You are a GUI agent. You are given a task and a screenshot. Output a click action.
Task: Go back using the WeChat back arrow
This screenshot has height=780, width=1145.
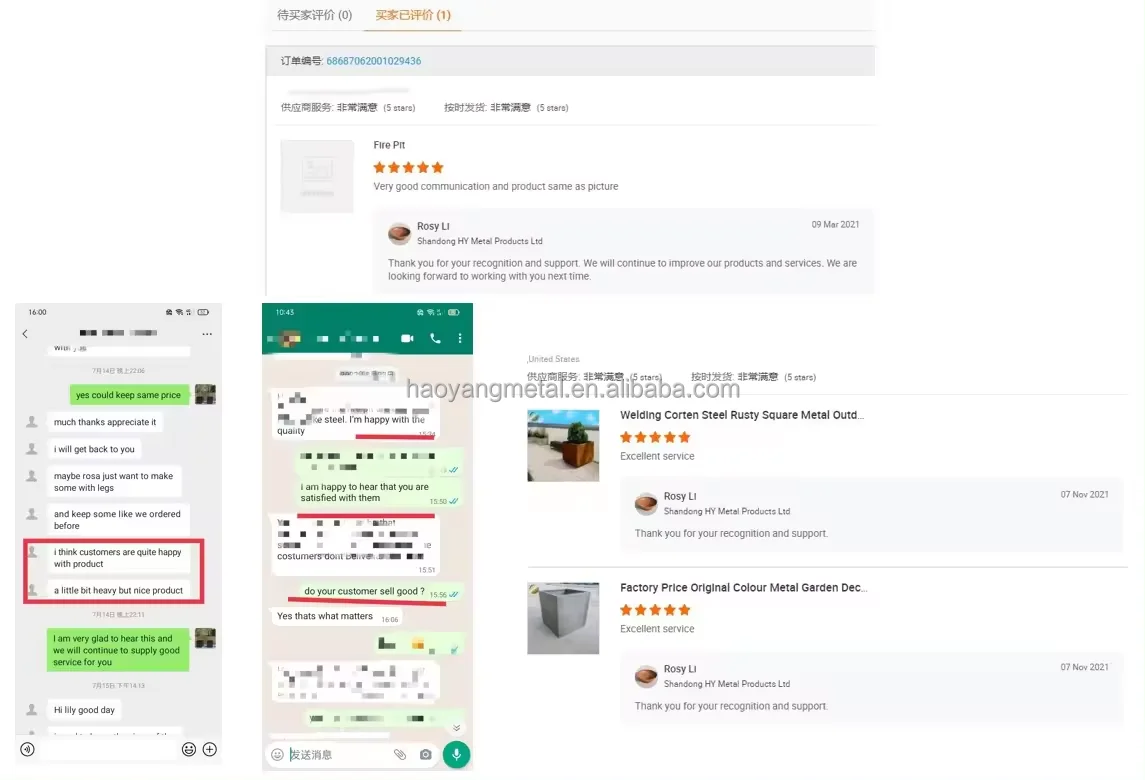click(25, 334)
